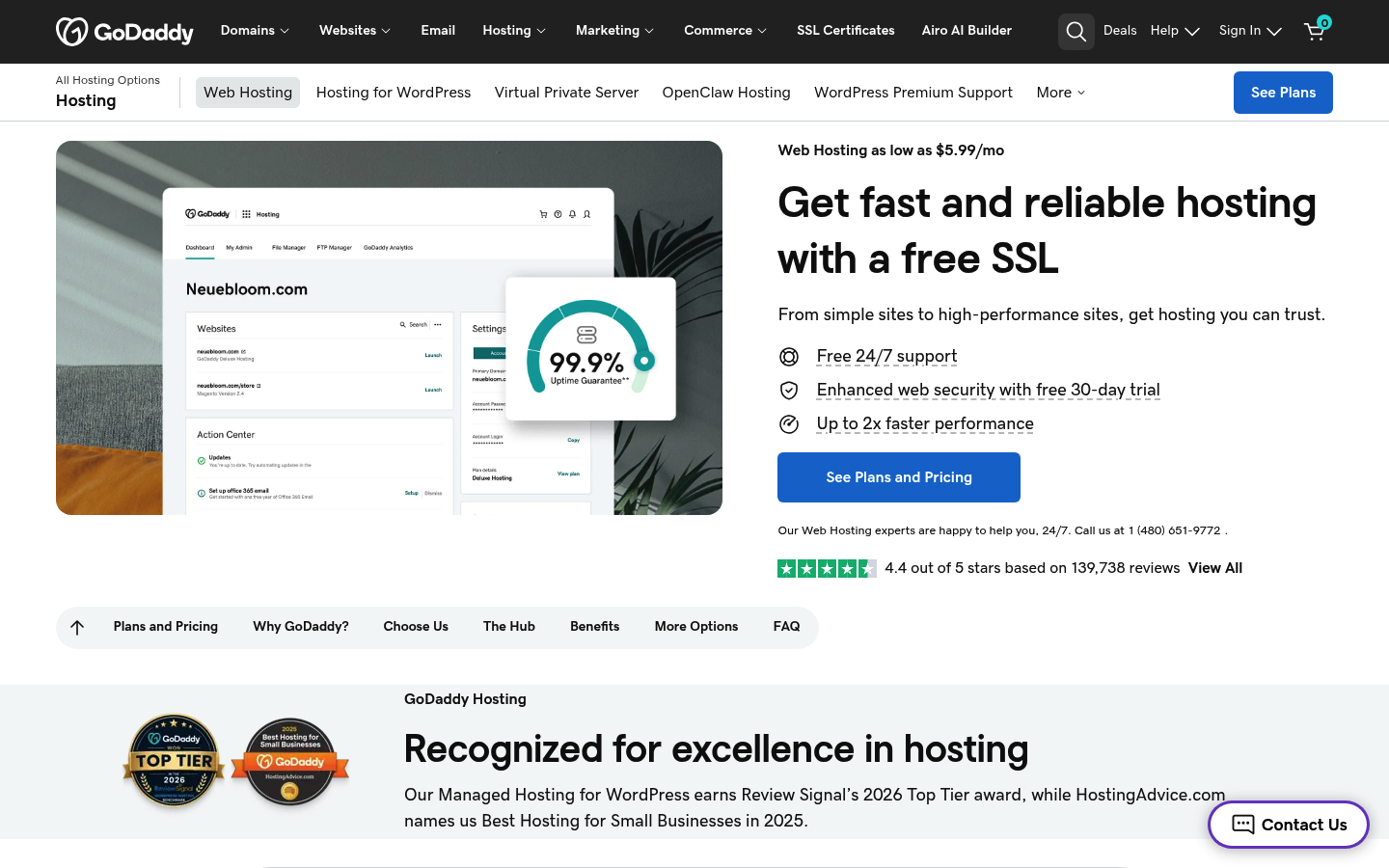The image size is (1389, 868).
Task: Click the up-arrow back-to-top icon
Action: coord(77,627)
